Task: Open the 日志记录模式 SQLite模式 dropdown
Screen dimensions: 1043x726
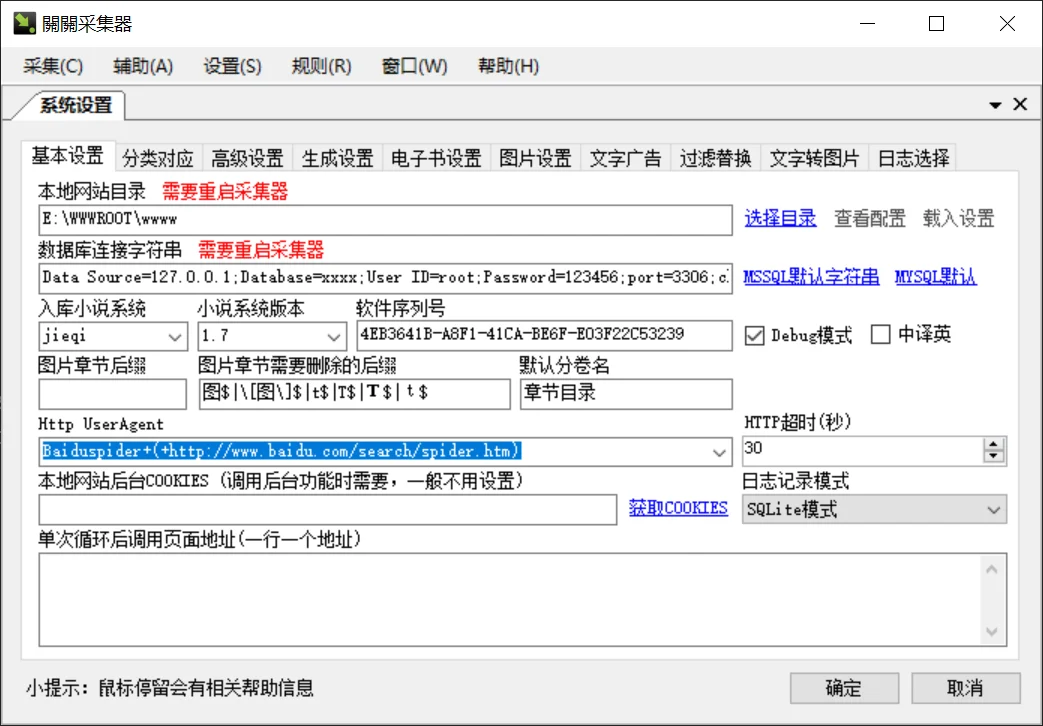Action: pyautogui.click(x=994, y=510)
